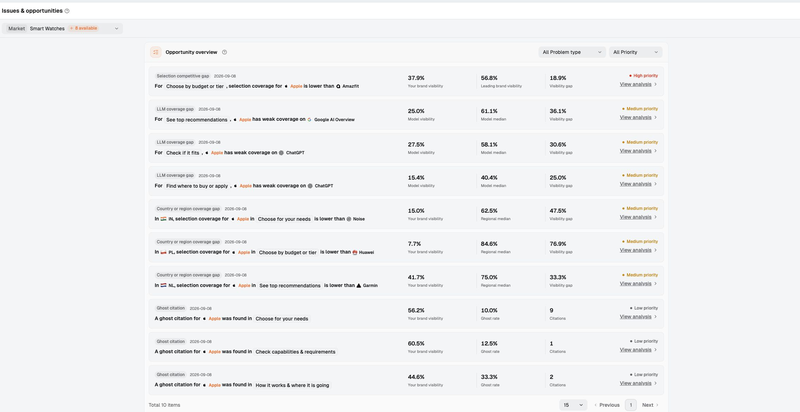Click the Huawei brand logo
This screenshot has width=800, height=412.
(x=355, y=252)
